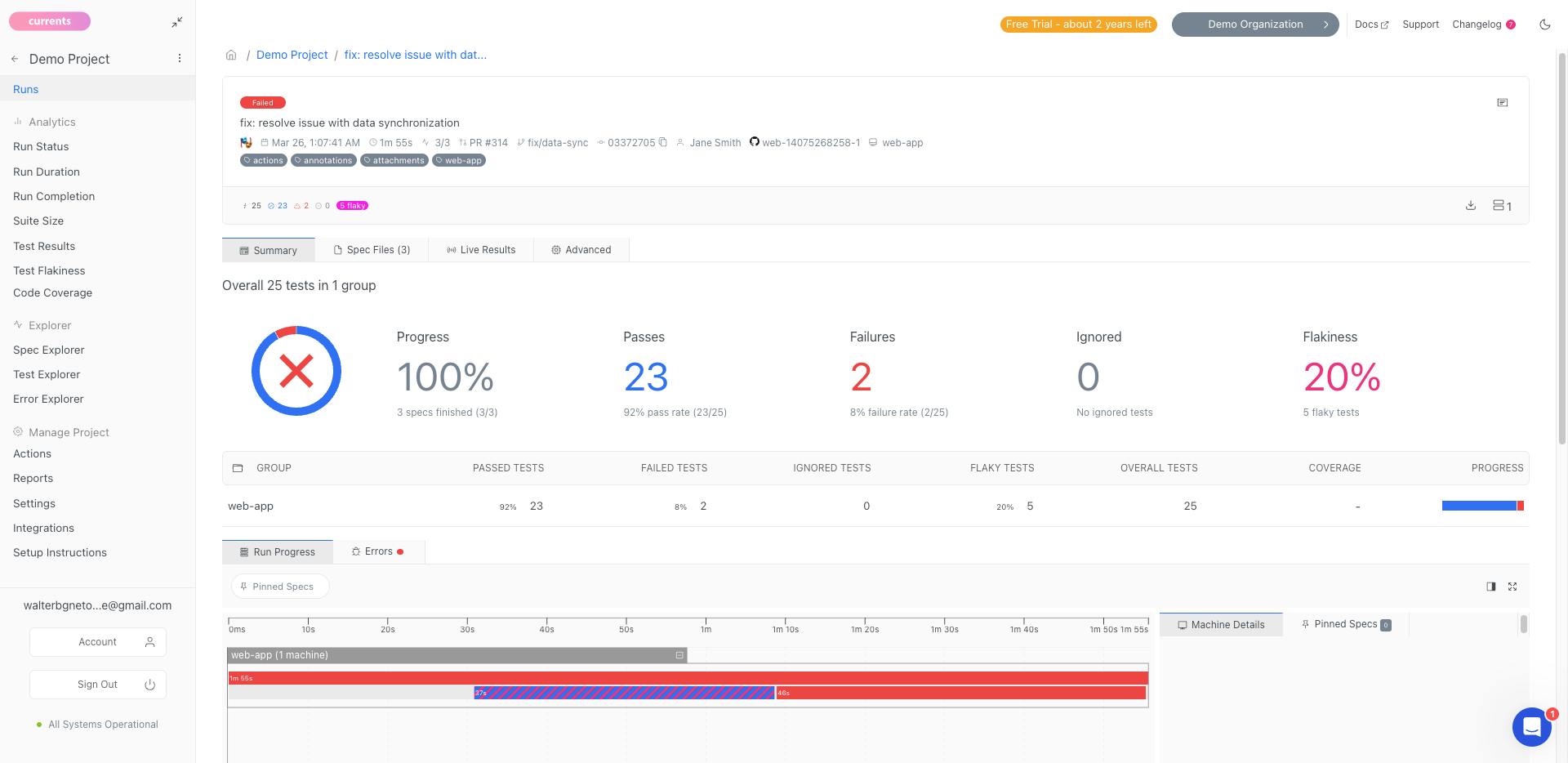Click the Sign Out button
This screenshot has width=1568, height=763.
(98, 685)
